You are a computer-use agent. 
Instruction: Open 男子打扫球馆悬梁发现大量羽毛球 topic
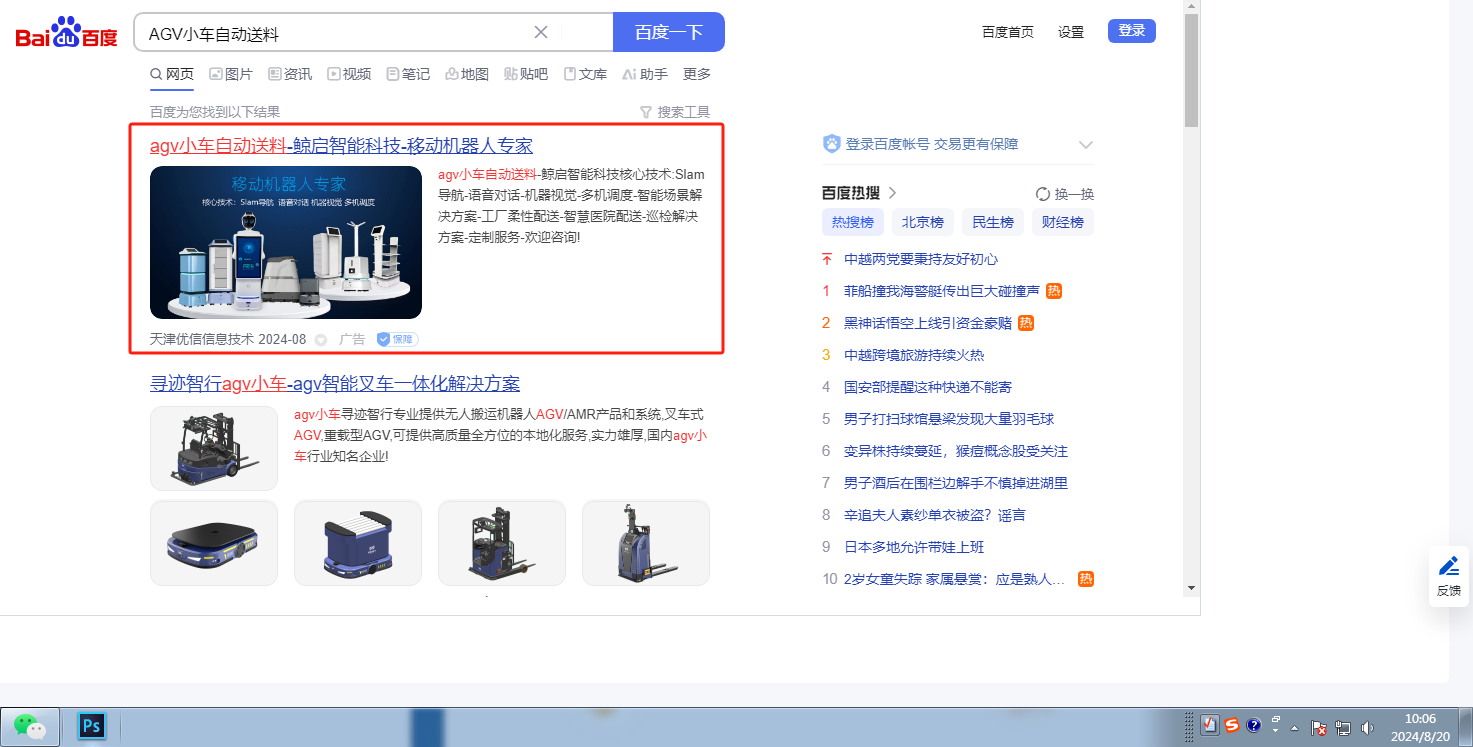949,419
